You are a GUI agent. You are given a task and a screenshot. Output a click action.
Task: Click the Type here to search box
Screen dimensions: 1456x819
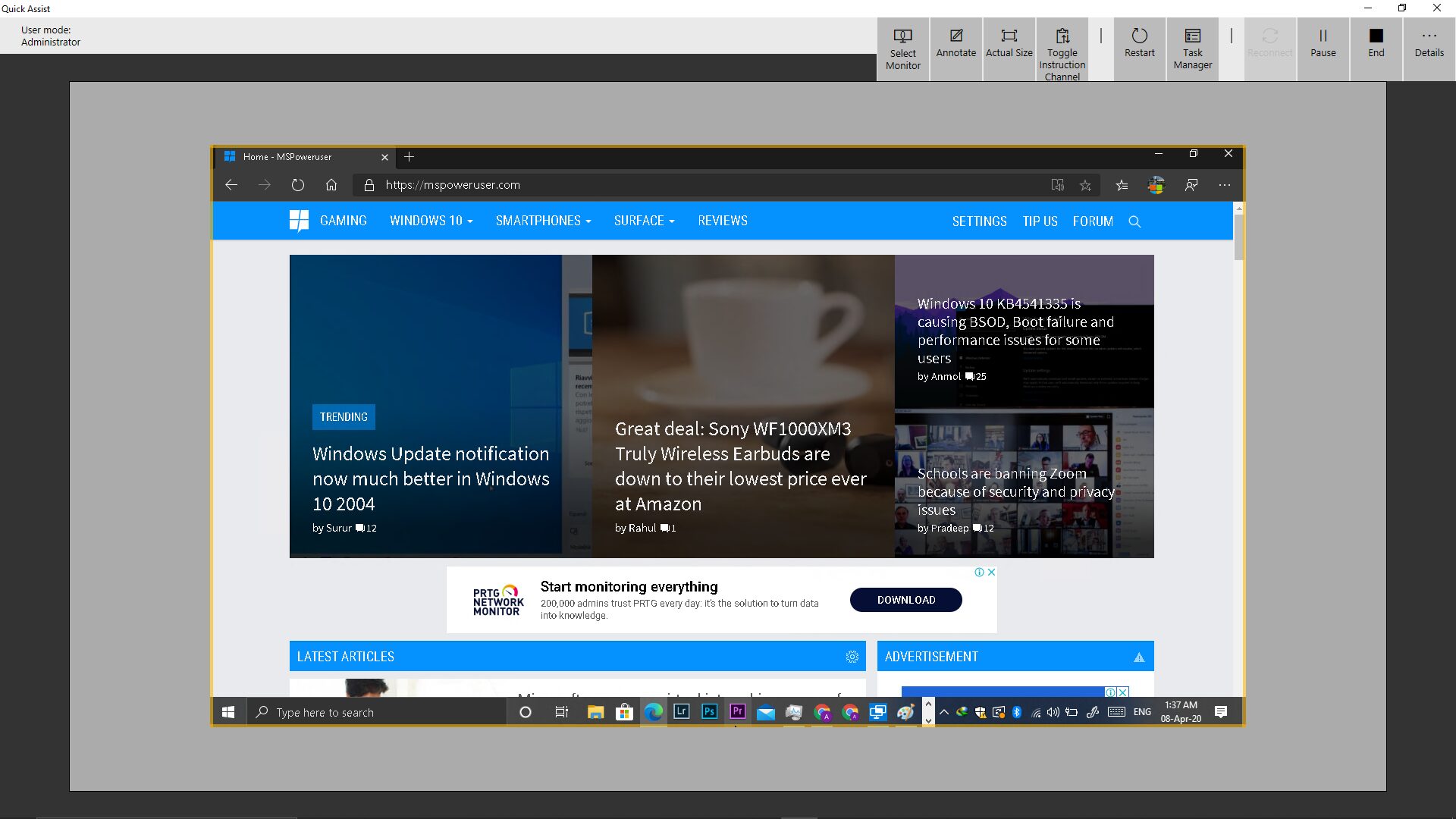pos(377,712)
